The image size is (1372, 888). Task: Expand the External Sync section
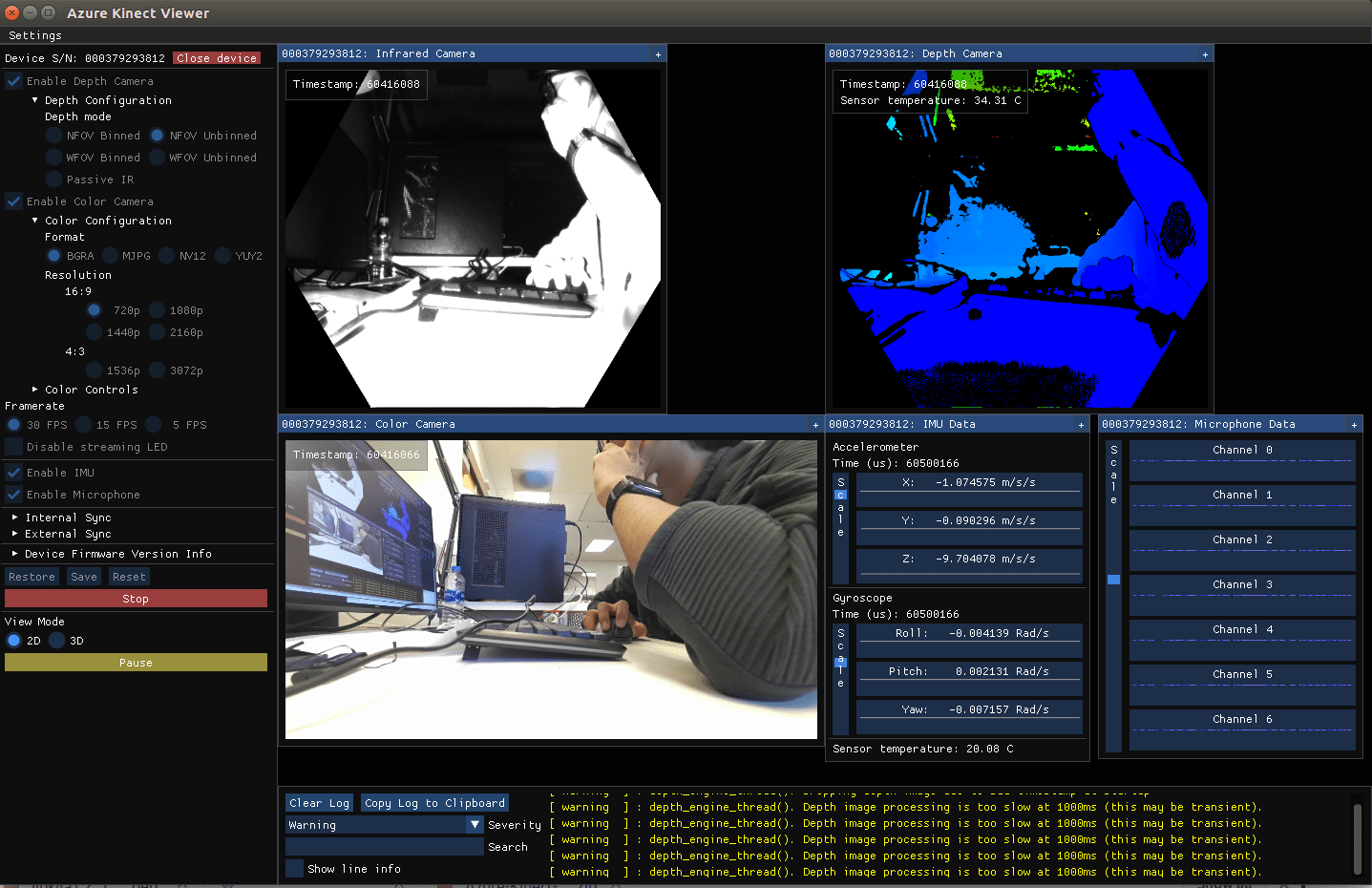point(15,534)
